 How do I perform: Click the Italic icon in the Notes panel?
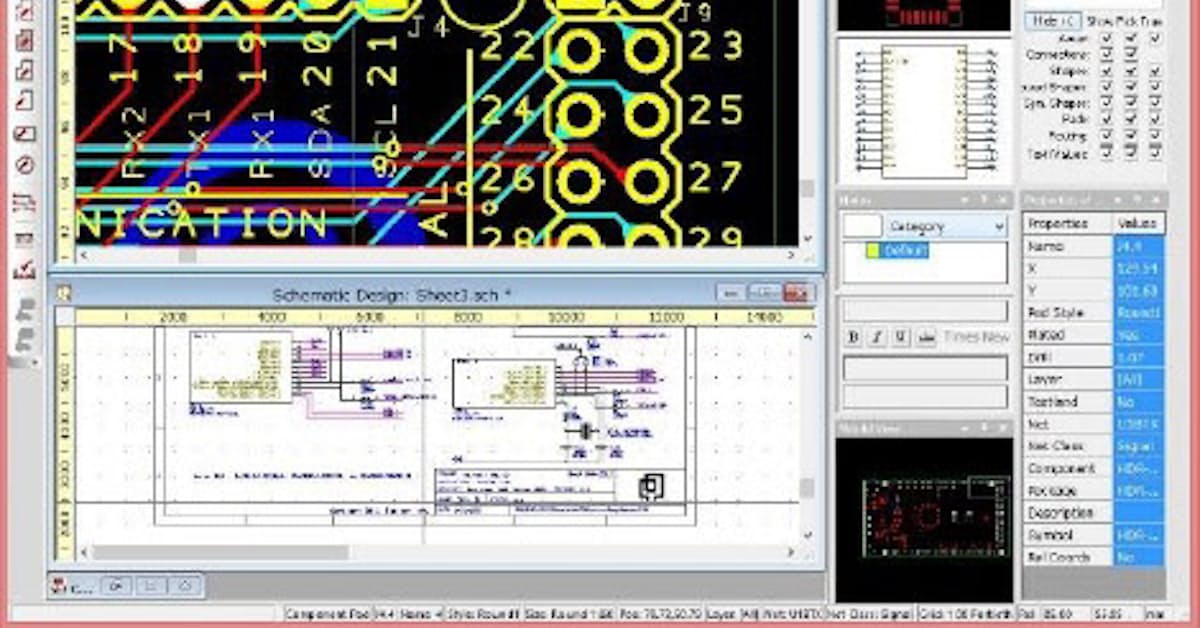point(877,338)
